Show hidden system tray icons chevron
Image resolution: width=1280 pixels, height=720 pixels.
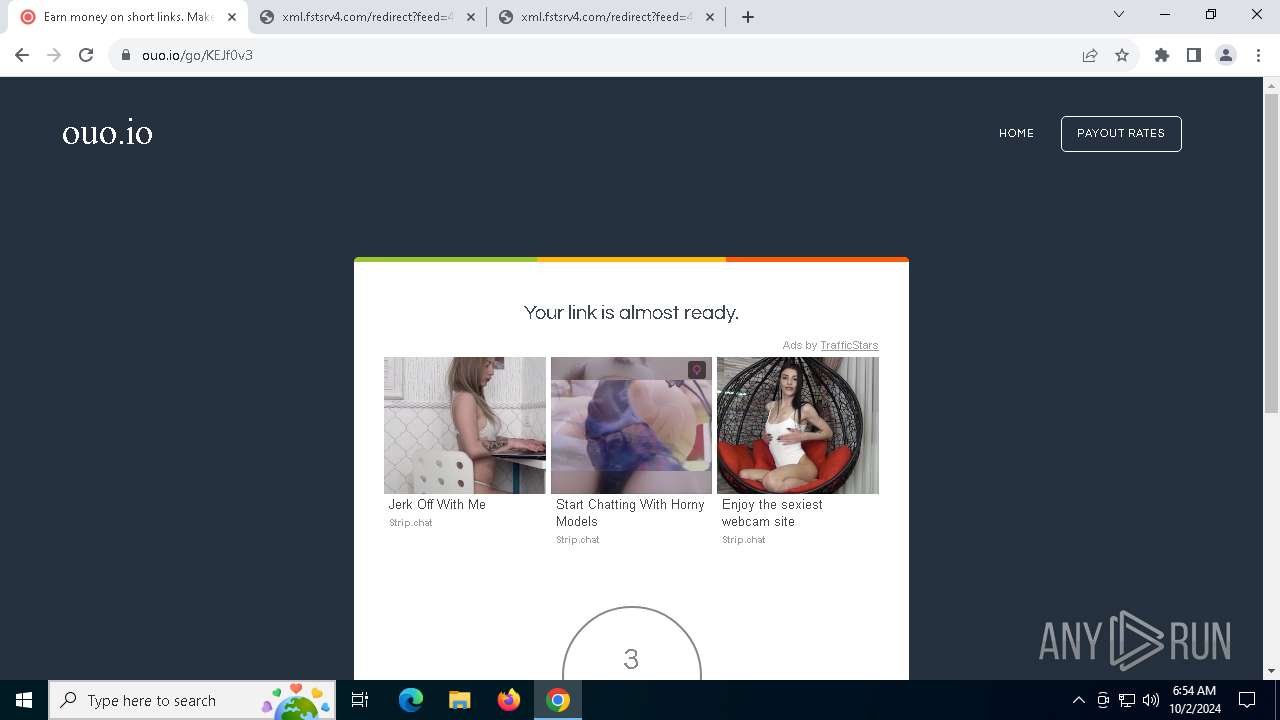(1078, 700)
